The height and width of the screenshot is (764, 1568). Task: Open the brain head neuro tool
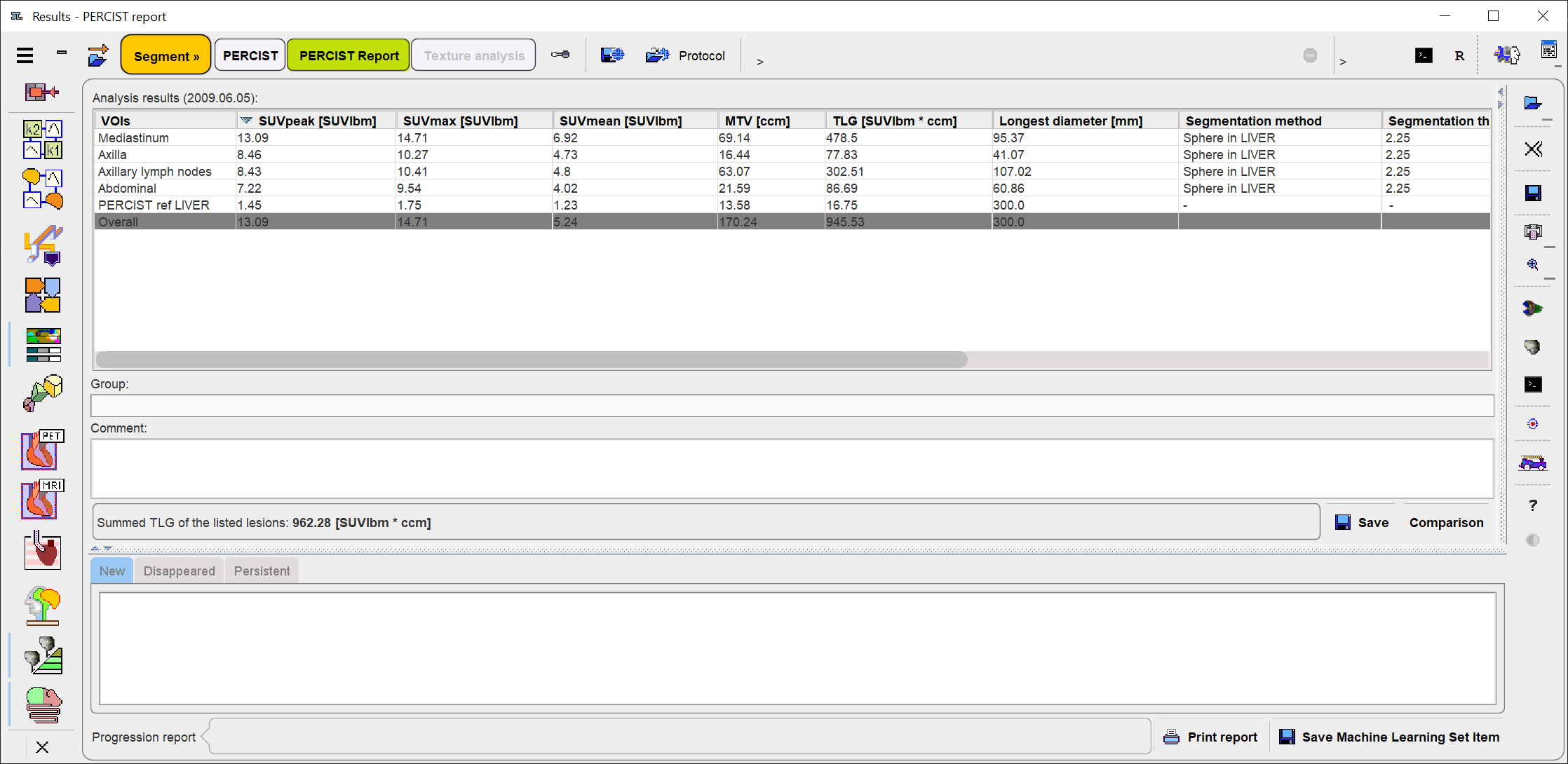43,606
